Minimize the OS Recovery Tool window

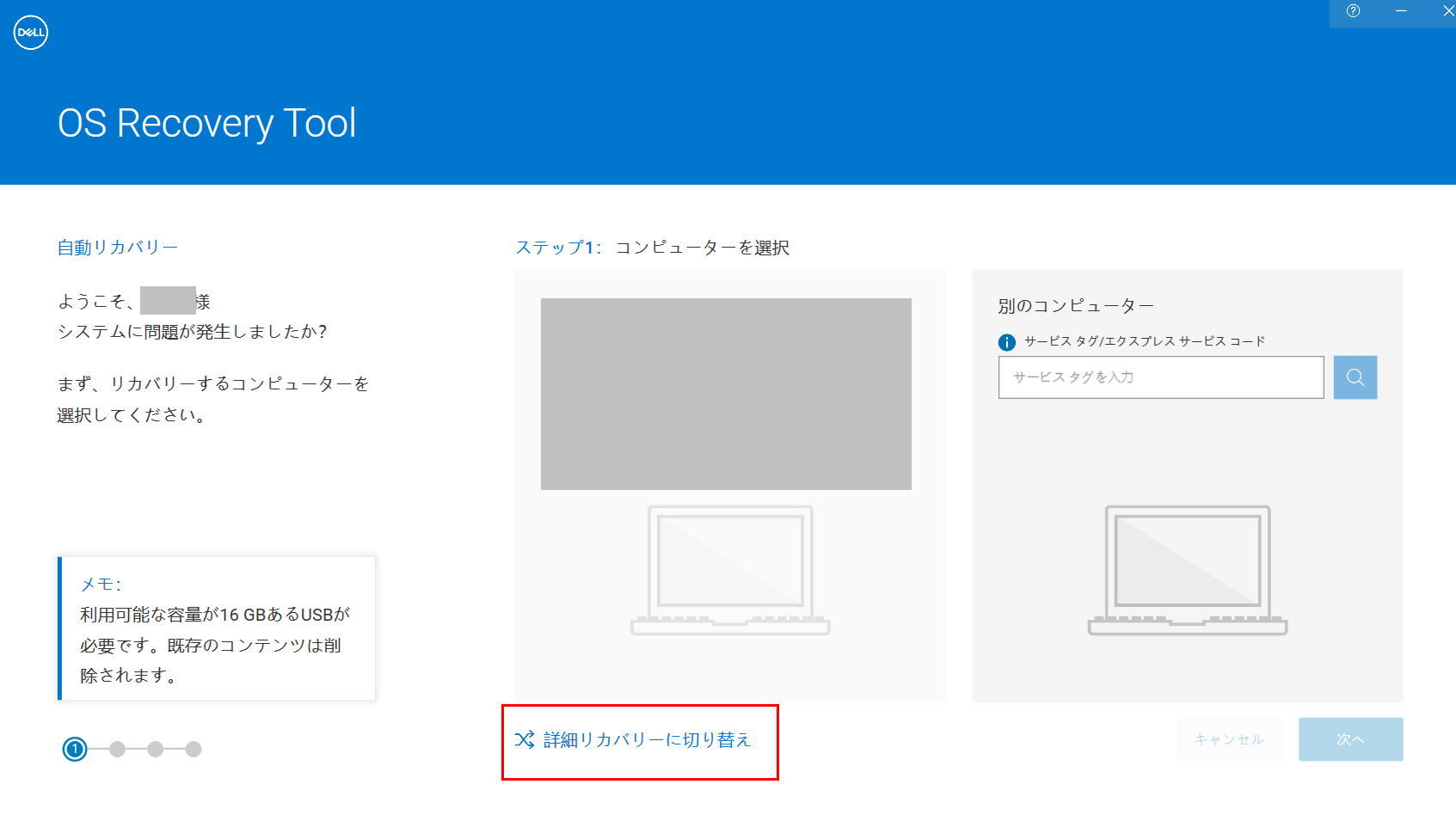pyautogui.click(x=1401, y=11)
